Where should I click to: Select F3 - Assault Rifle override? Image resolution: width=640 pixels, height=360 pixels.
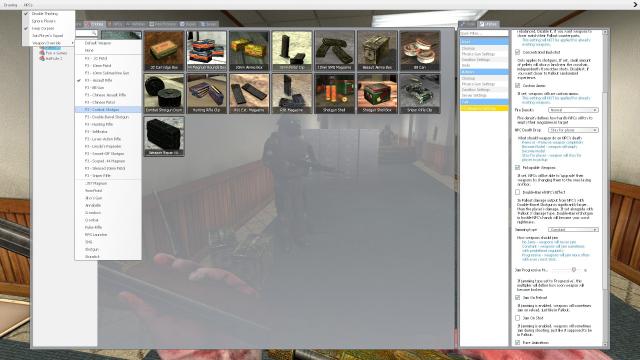point(108,80)
